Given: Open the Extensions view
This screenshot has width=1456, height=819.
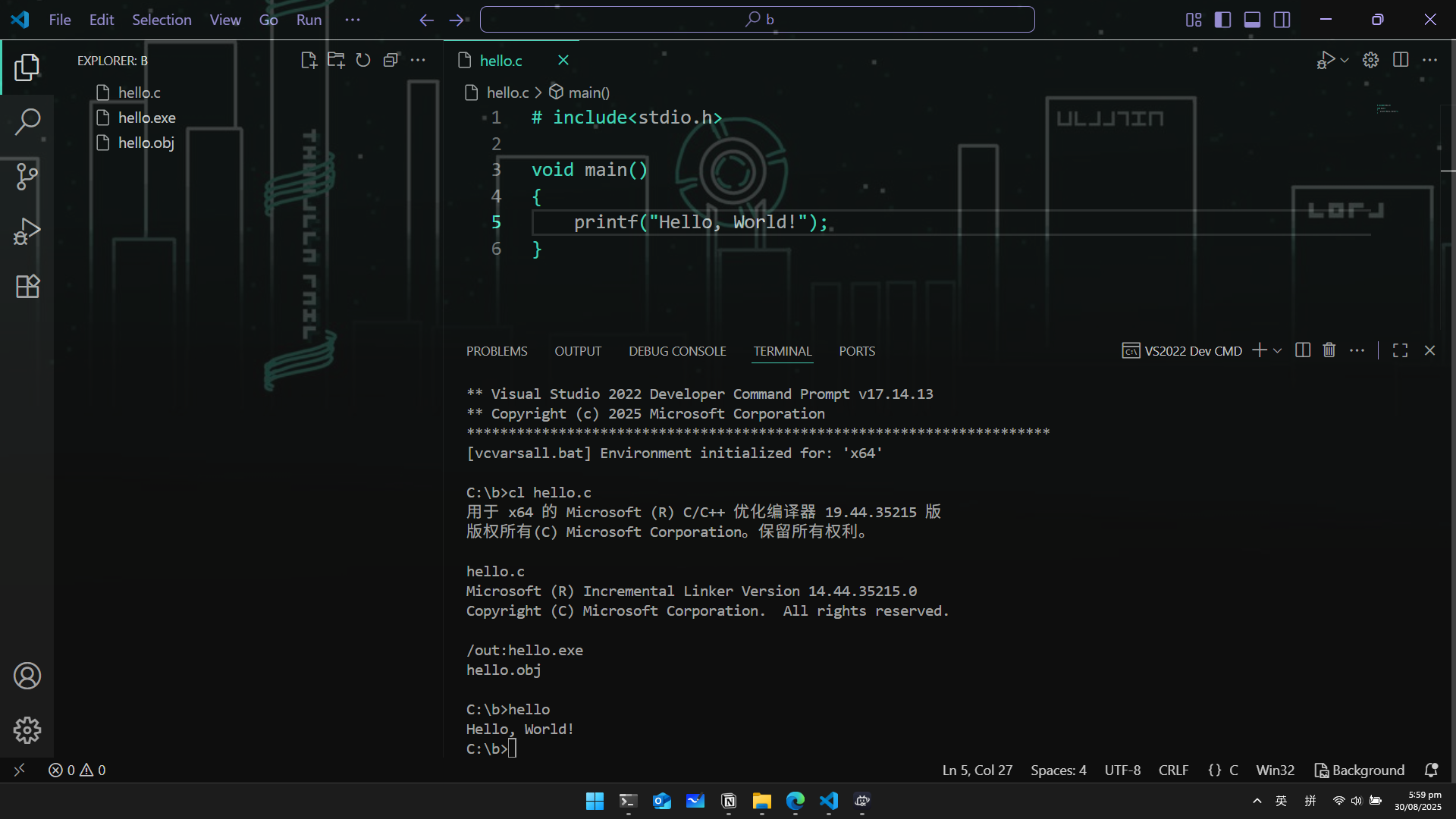Looking at the screenshot, I should pyautogui.click(x=27, y=286).
